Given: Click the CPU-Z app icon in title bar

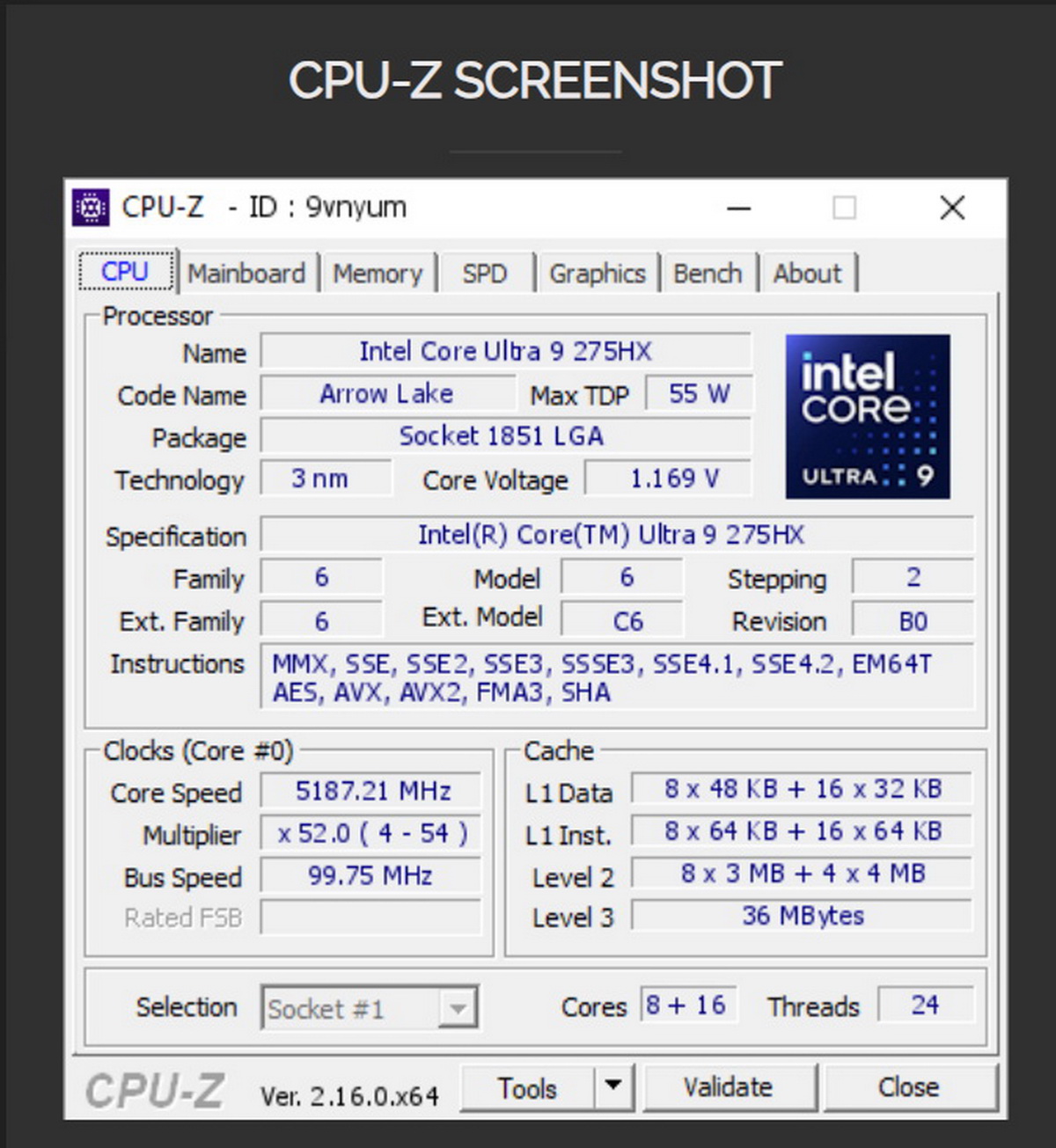Looking at the screenshot, I should 91,208.
